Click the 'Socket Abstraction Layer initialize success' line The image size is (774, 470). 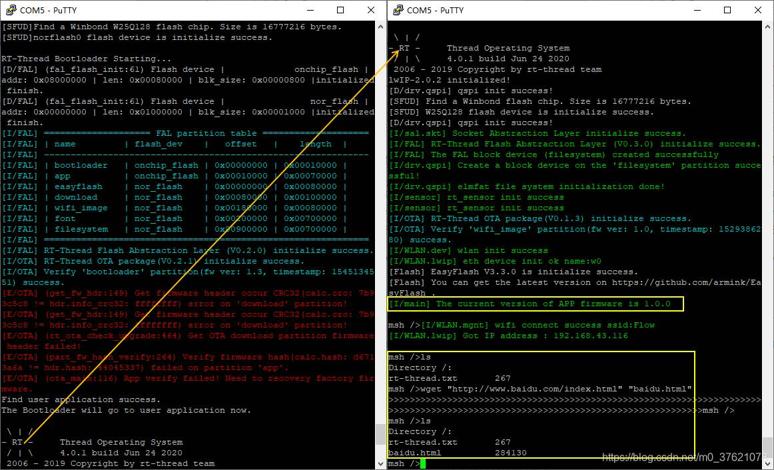click(x=537, y=133)
